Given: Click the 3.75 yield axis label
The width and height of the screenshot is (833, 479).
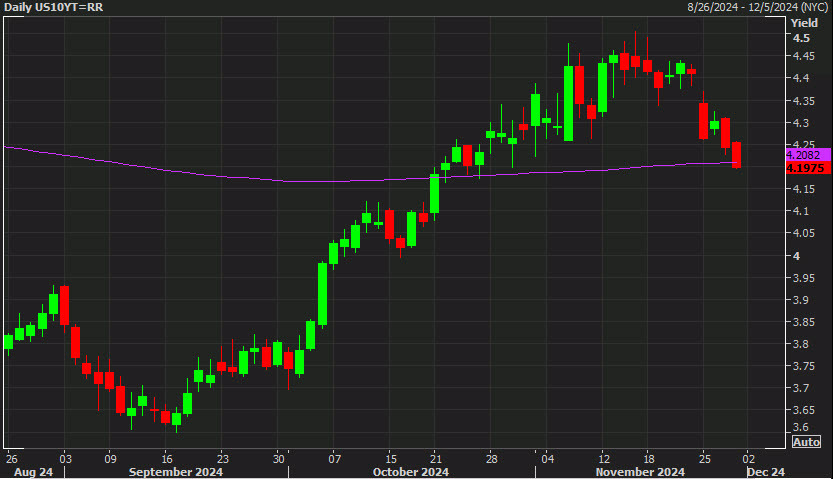Looking at the screenshot, I should pyautogui.click(x=804, y=366).
